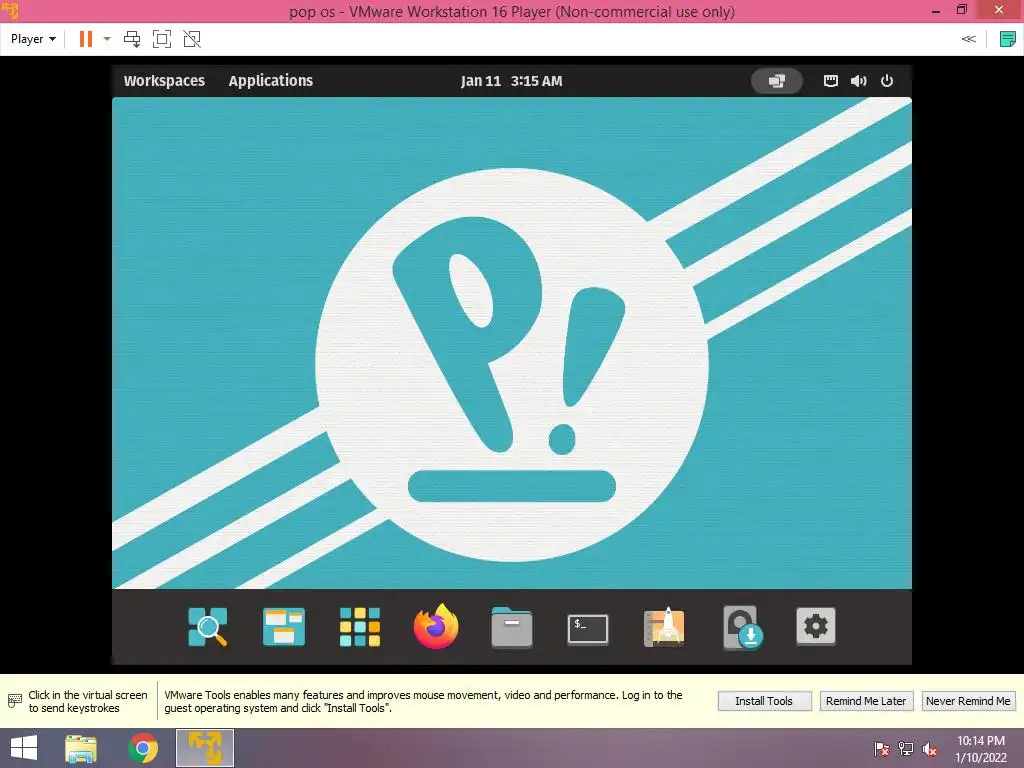
Task: Open the power menu icon in top bar
Action: pos(887,81)
